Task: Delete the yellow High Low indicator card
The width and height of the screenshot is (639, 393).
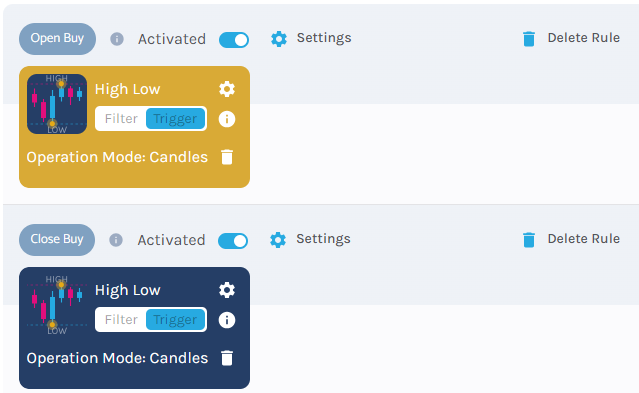Action: [227, 157]
